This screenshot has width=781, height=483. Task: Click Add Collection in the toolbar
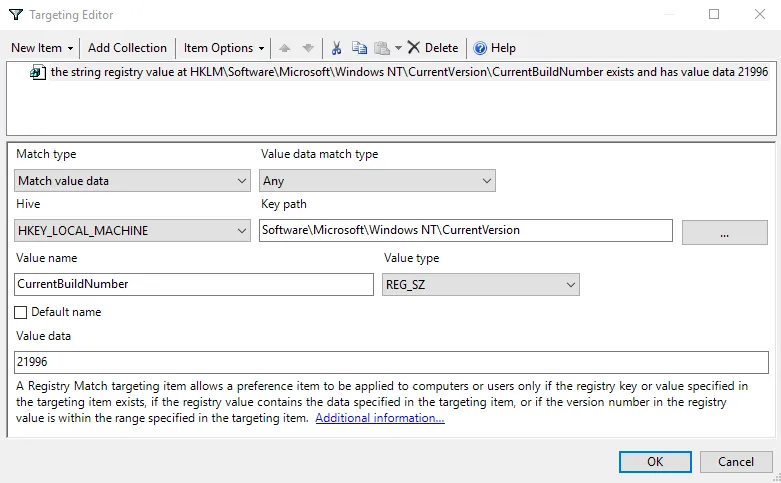point(127,48)
